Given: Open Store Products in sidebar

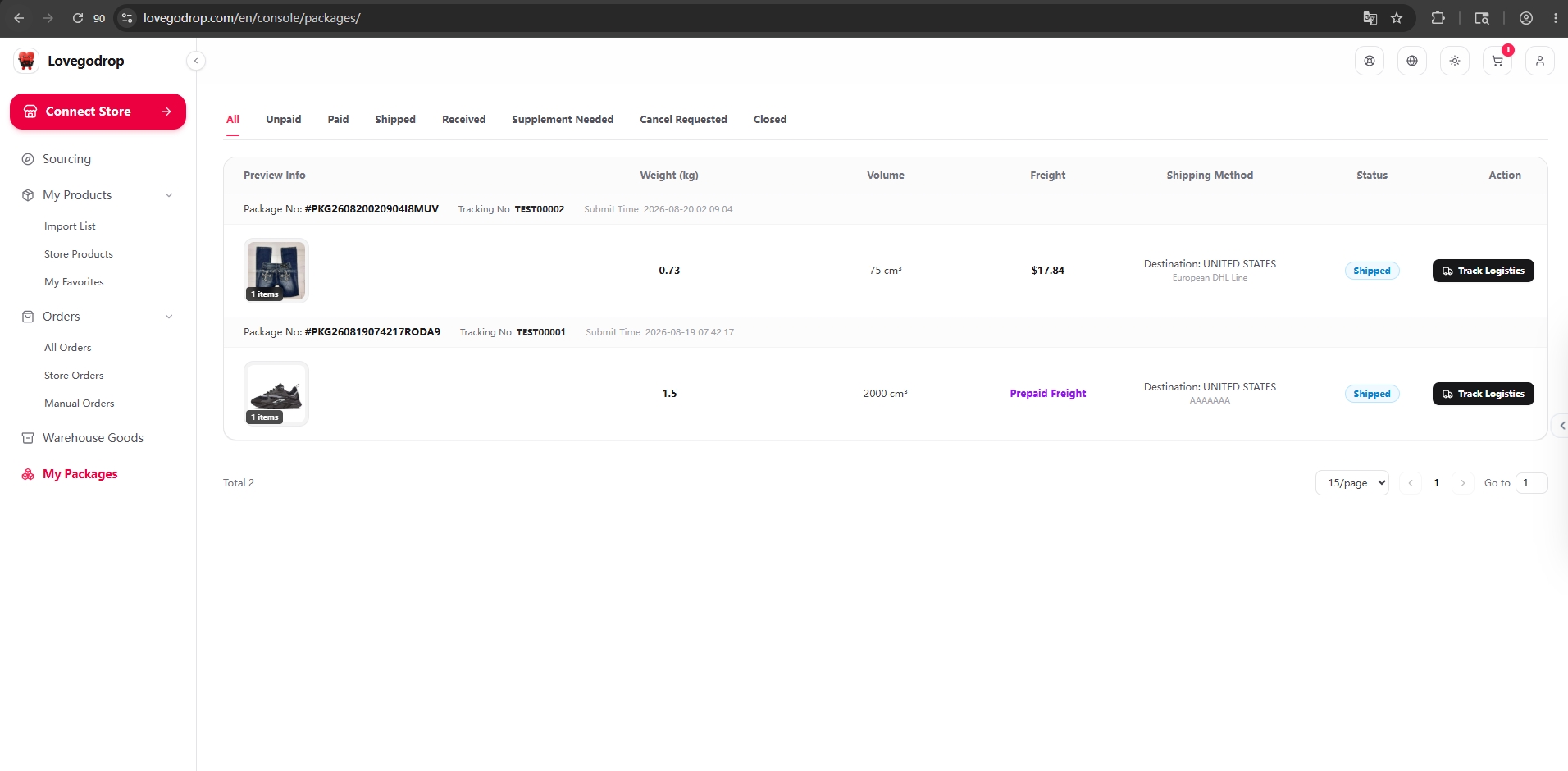Looking at the screenshot, I should click(x=79, y=254).
